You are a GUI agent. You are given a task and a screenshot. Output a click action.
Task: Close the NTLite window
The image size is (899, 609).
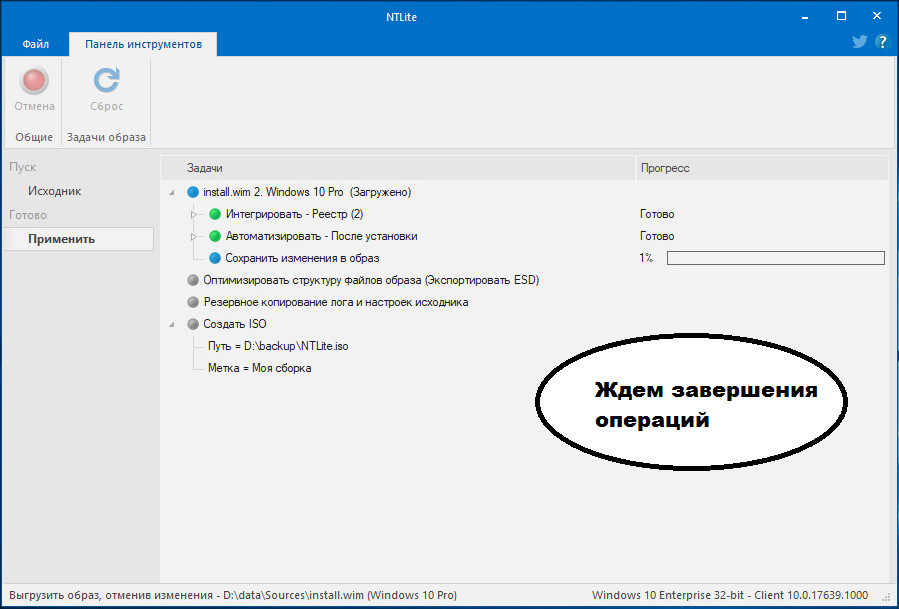pyautogui.click(x=877, y=17)
